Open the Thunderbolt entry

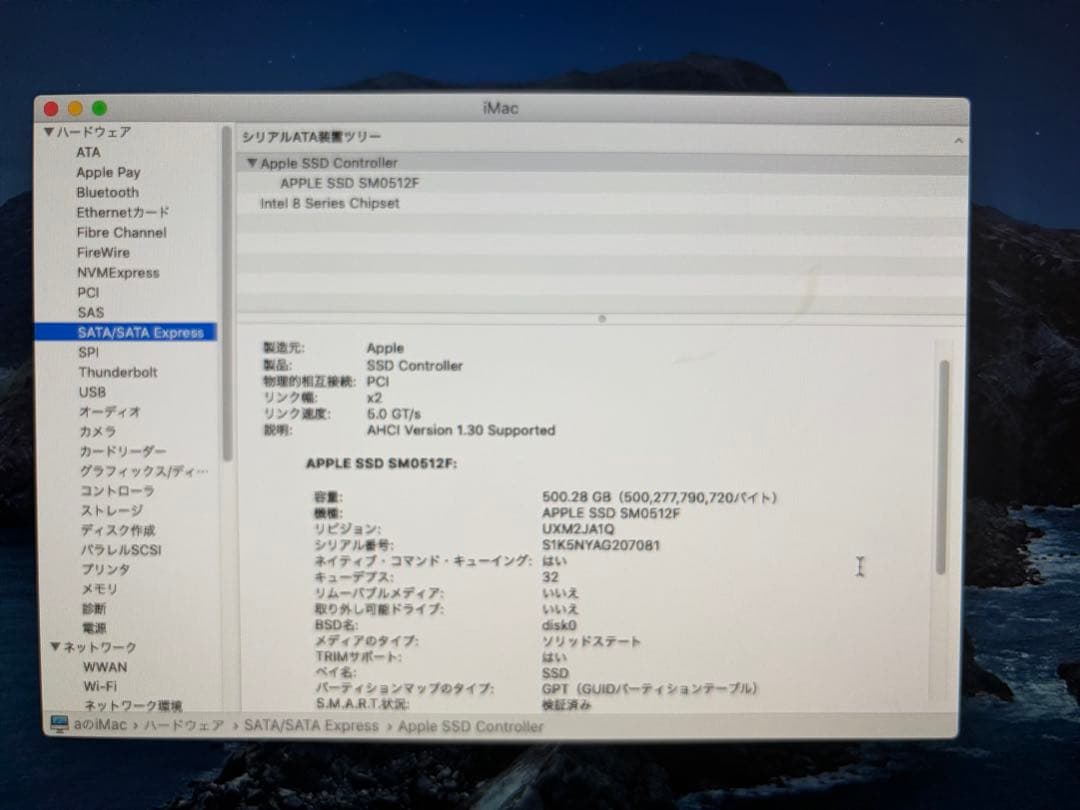click(118, 372)
